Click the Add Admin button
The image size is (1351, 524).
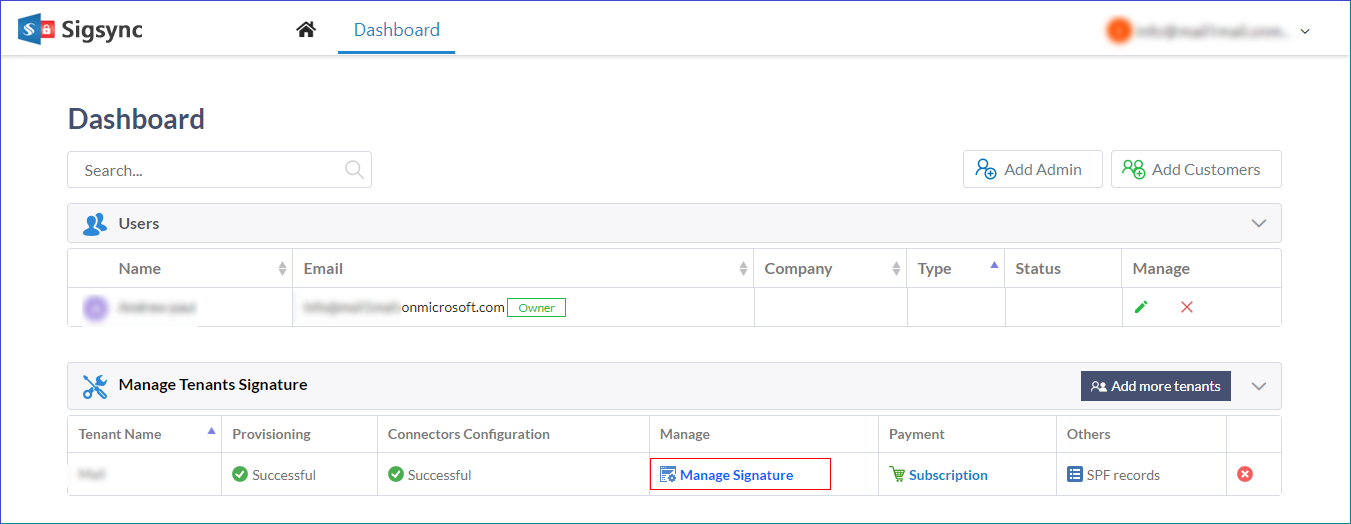click(x=1032, y=169)
